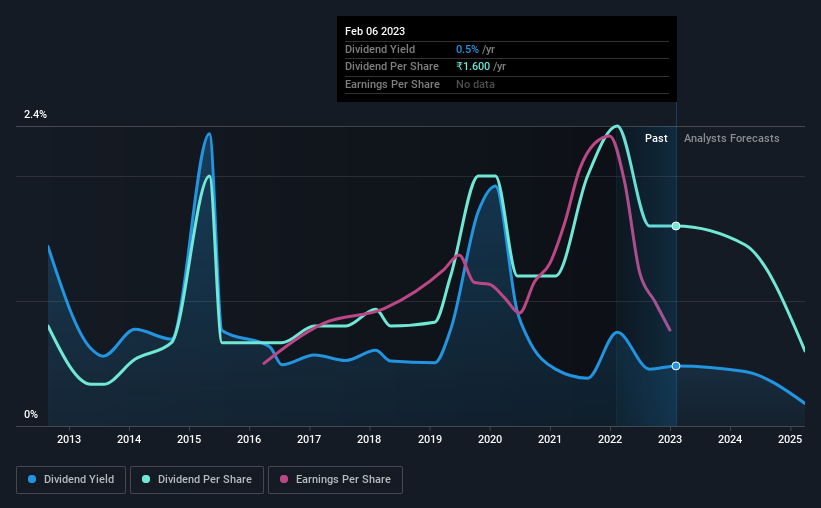
Task: Click the blue Dividend Yield legend dot
Action: click(x=32, y=479)
